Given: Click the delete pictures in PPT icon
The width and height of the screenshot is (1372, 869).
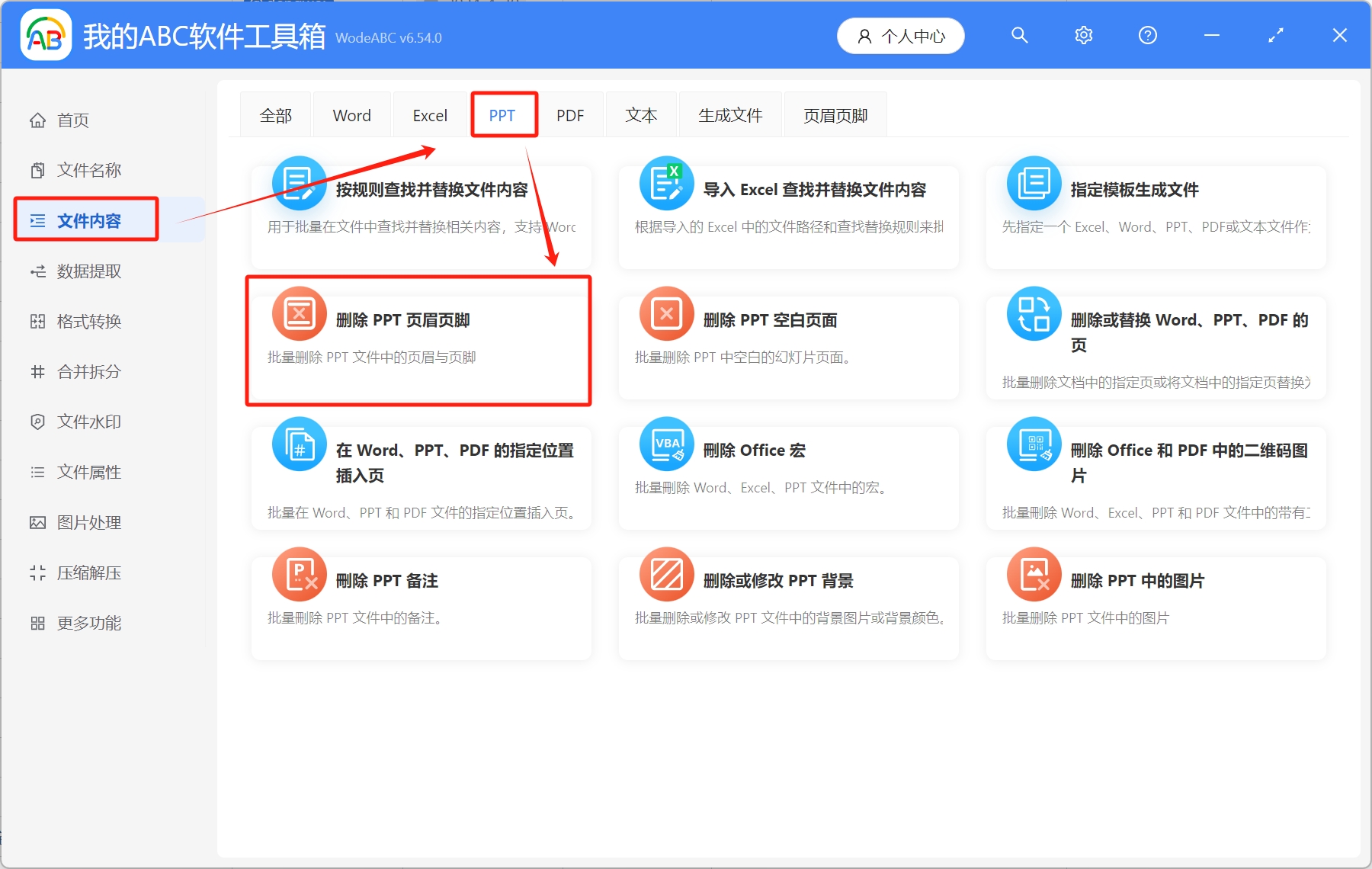Looking at the screenshot, I should click(x=1034, y=574).
